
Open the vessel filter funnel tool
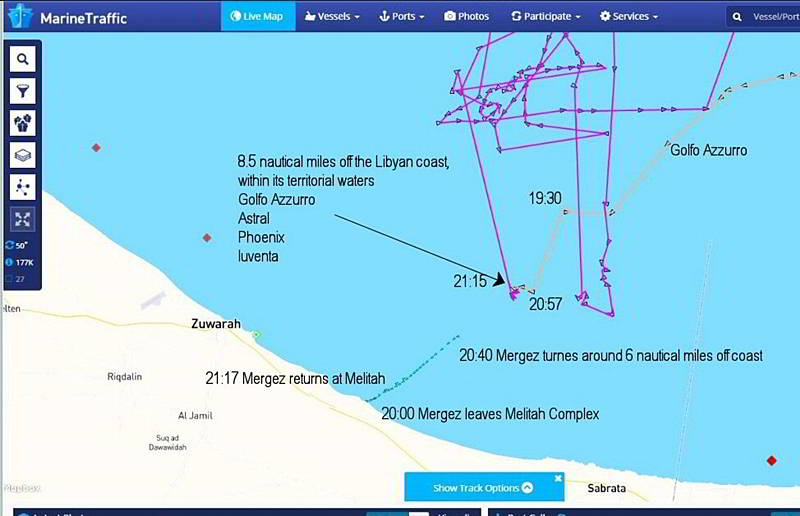tap(22, 91)
